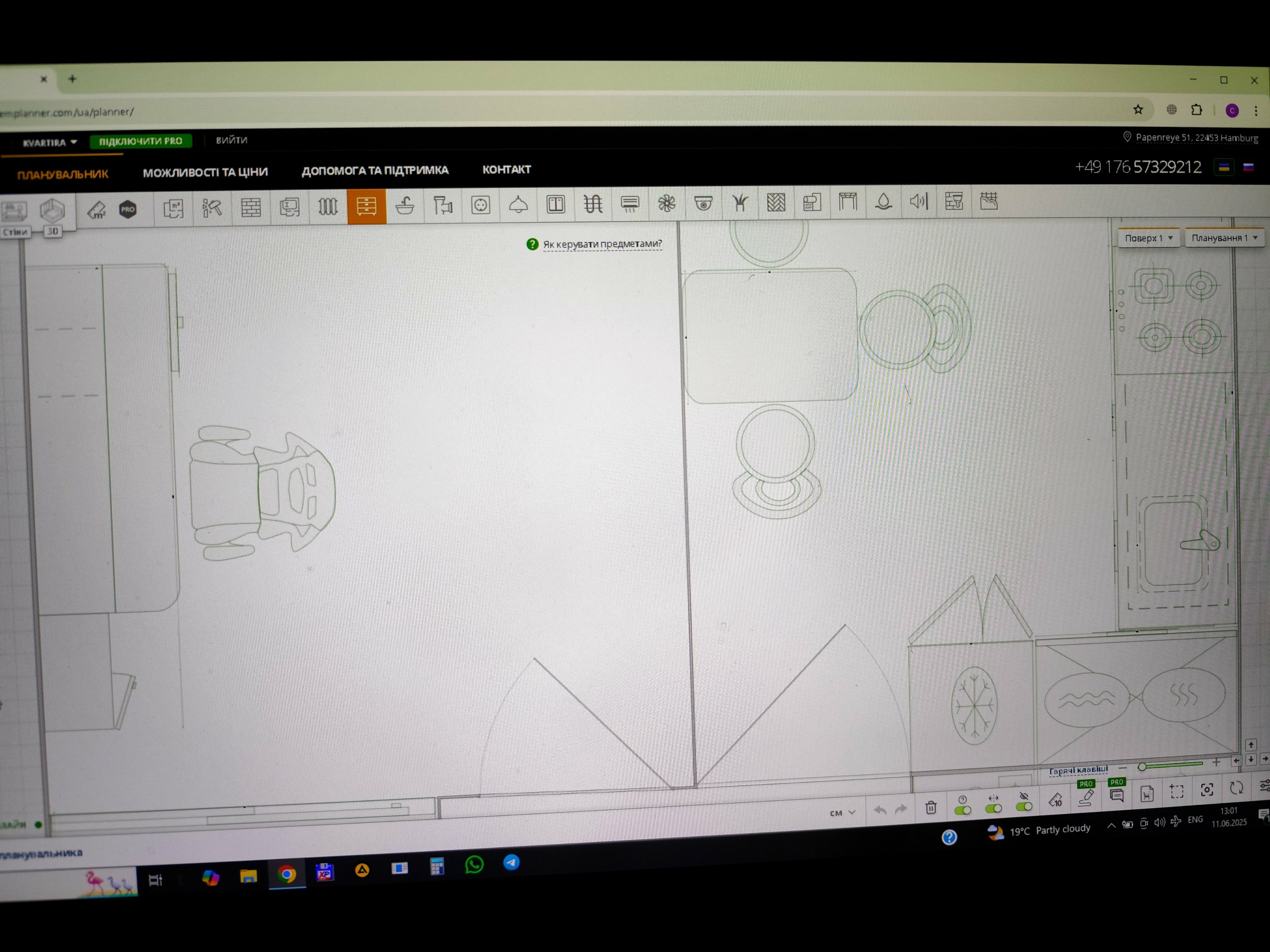Select the security camera category icon
This screenshot has width=1270, height=952.
[703, 203]
